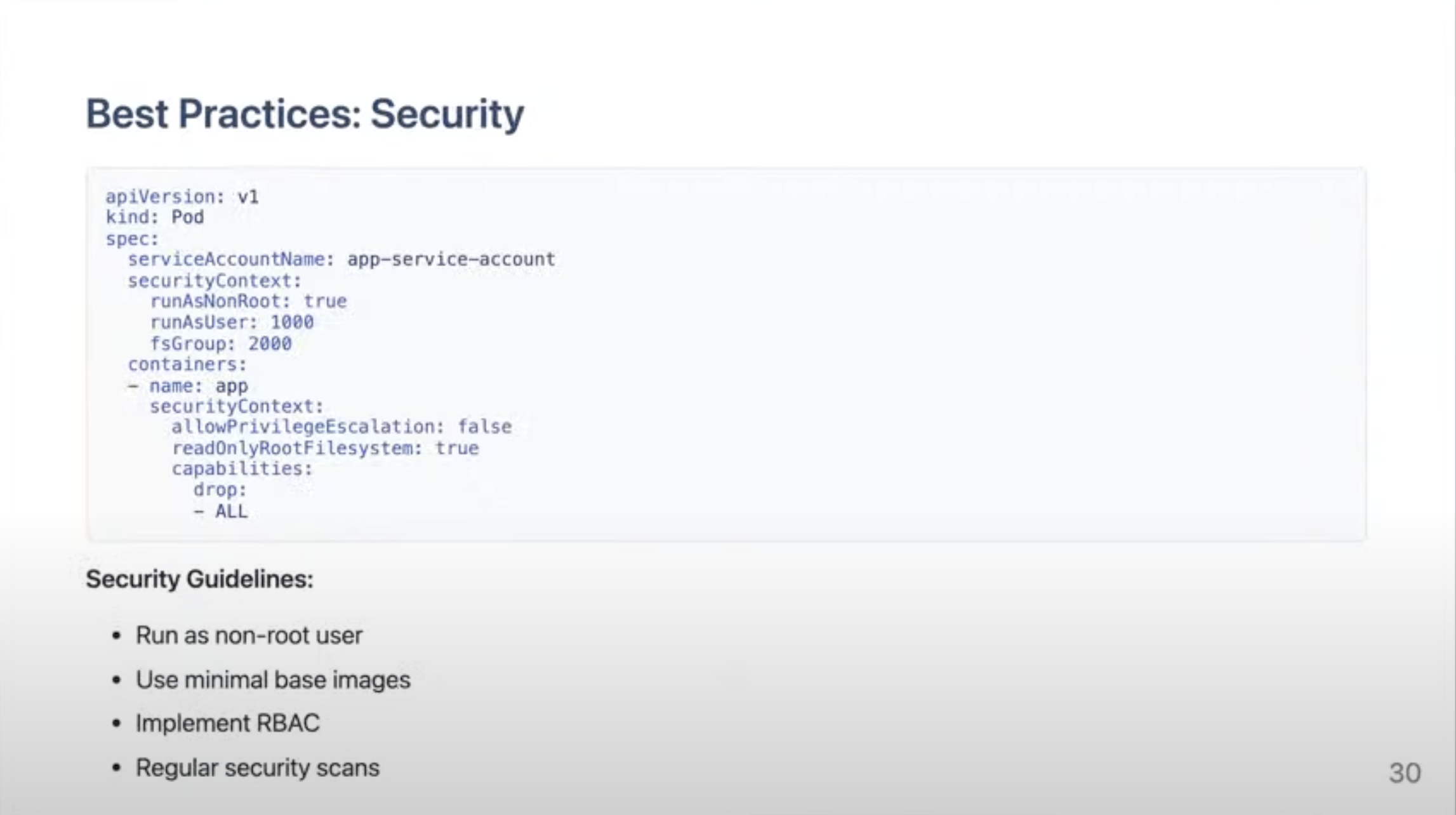This screenshot has width=1456, height=815.
Task: Click the "readOnlyRootFilesystem: true" line
Action: pyautogui.click(x=325, y=448)
